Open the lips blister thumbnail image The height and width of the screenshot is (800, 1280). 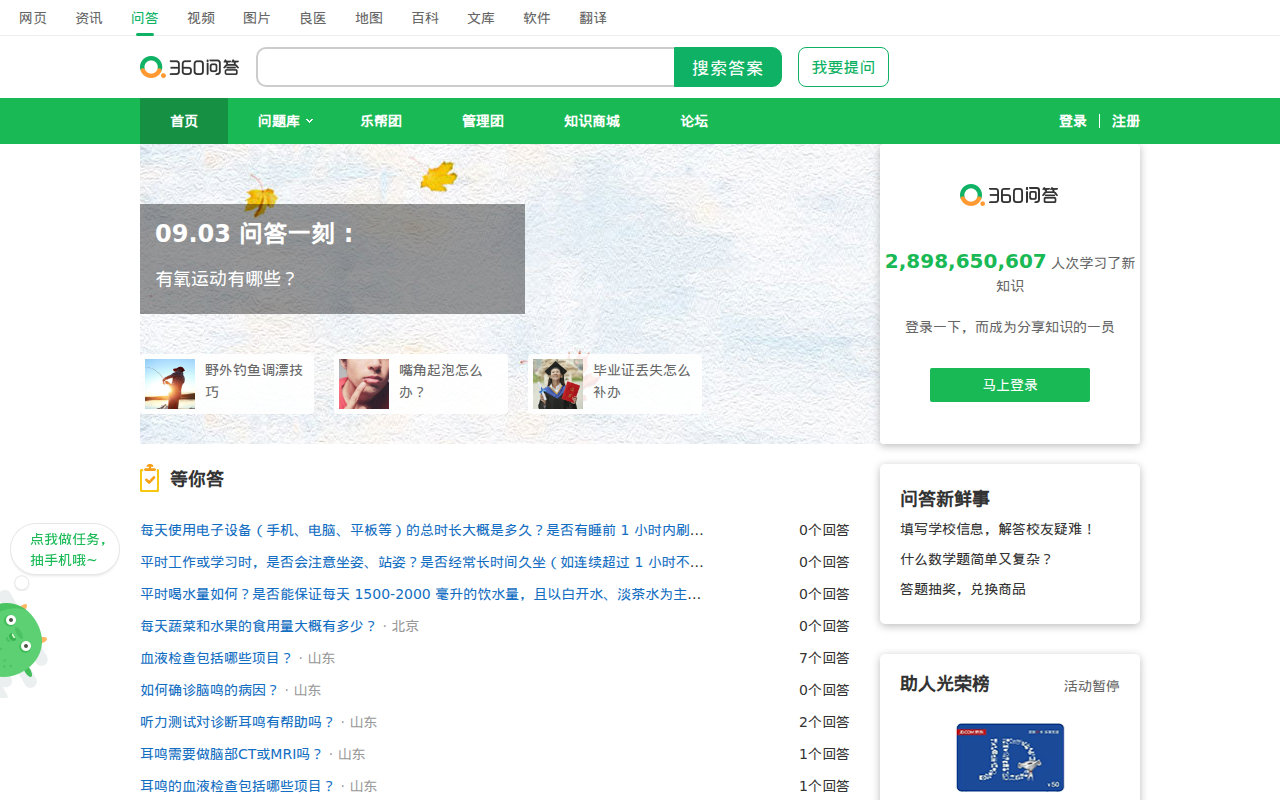click(x=364, y=384)
